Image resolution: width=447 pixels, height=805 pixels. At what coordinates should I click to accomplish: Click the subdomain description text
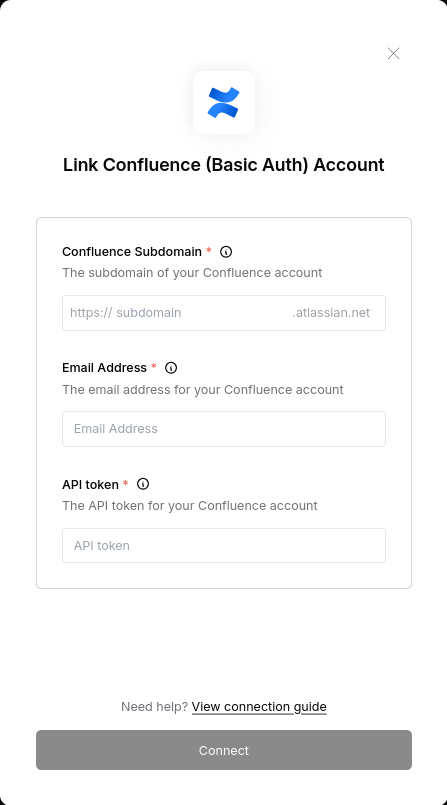click(x=192, y=273)
